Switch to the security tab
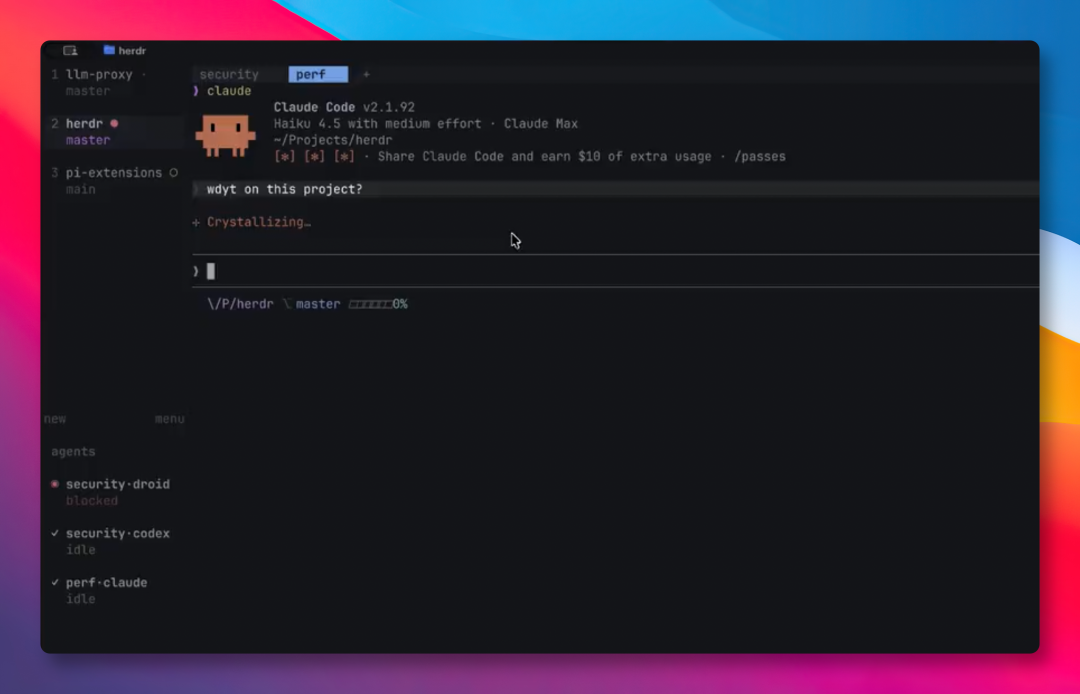This screenshot has height=694, width=1080. [x=229, y=74]
